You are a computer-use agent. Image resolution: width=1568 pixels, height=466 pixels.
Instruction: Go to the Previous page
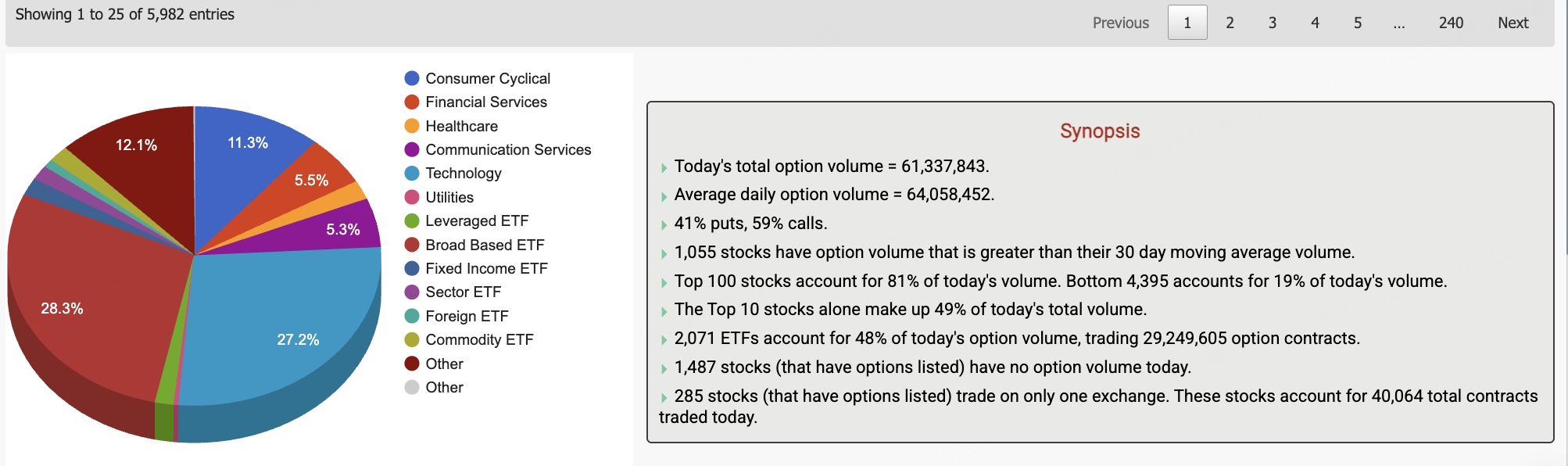[1120, 23]
